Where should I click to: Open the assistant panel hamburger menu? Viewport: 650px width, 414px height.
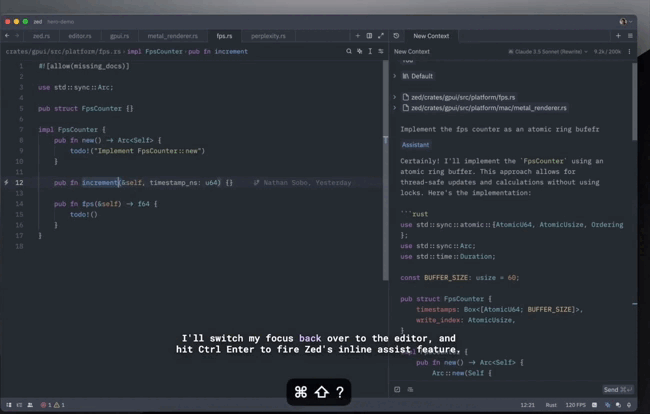pos(631,35)
